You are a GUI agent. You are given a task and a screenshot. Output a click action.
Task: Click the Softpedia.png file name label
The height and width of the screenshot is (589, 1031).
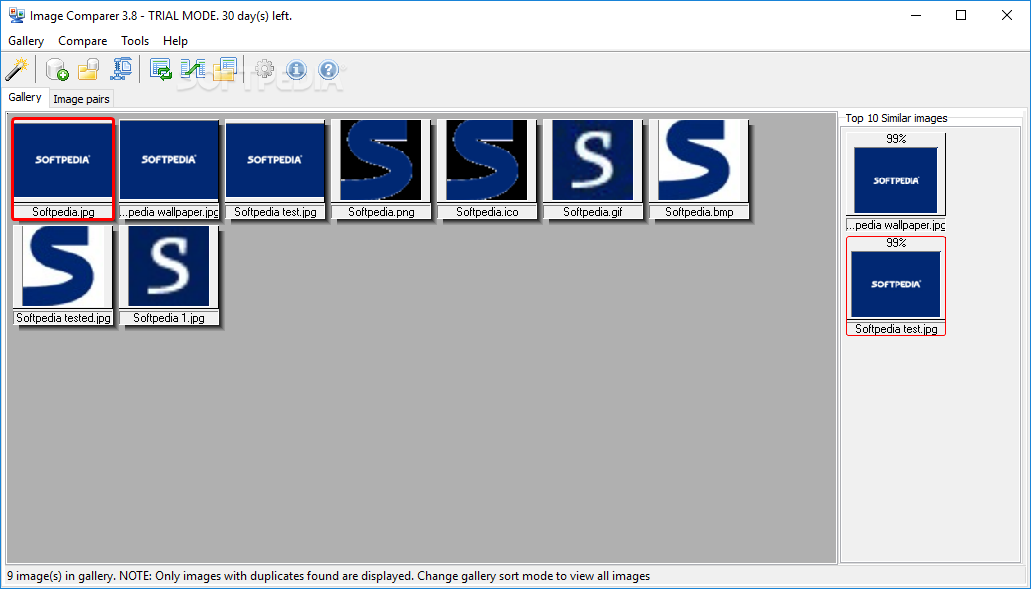point(381,212)
